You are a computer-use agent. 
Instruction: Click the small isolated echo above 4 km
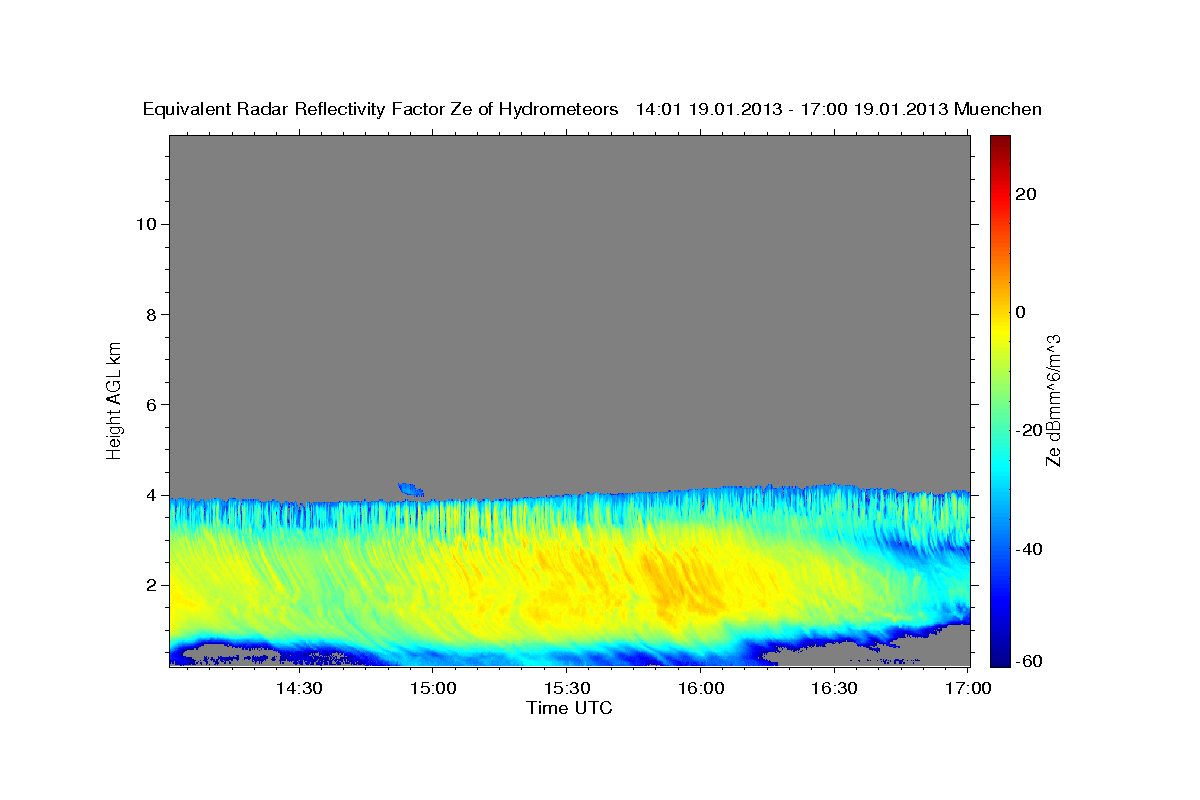coord(411,489)
